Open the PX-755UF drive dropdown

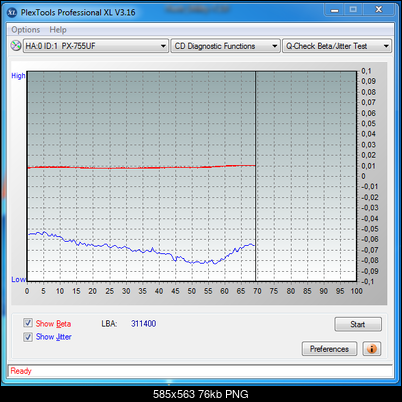click(x=95, y=46)
